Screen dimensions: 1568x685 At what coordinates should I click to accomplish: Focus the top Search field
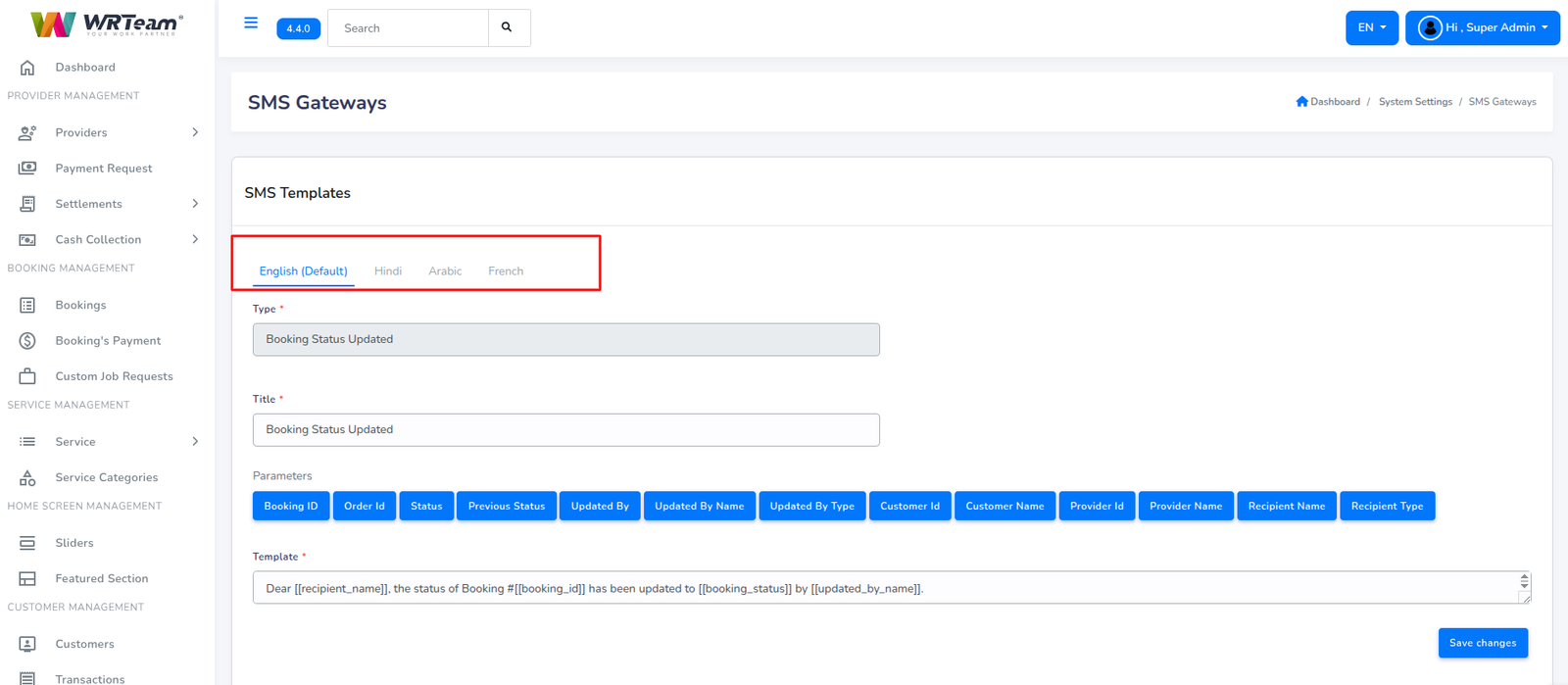point(408,27)
